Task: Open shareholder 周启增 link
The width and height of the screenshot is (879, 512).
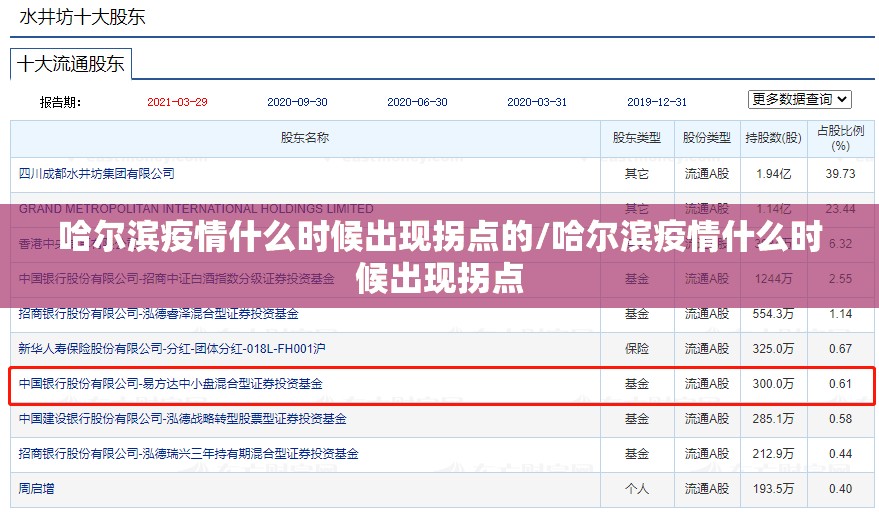Action: [36, 488]
